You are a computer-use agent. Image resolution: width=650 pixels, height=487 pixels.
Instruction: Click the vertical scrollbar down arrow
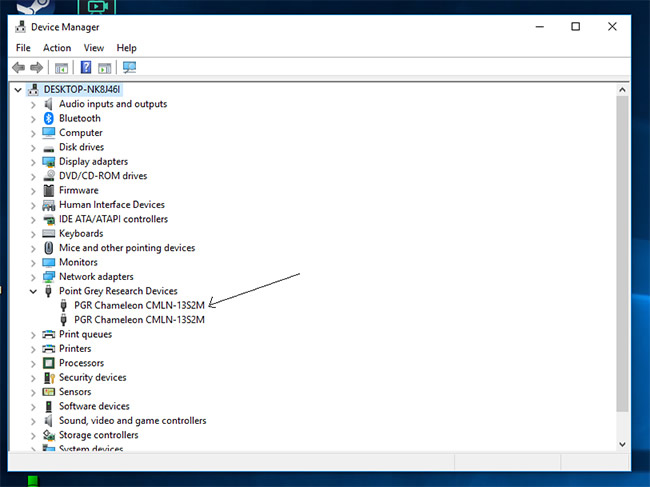pos(623,444)
